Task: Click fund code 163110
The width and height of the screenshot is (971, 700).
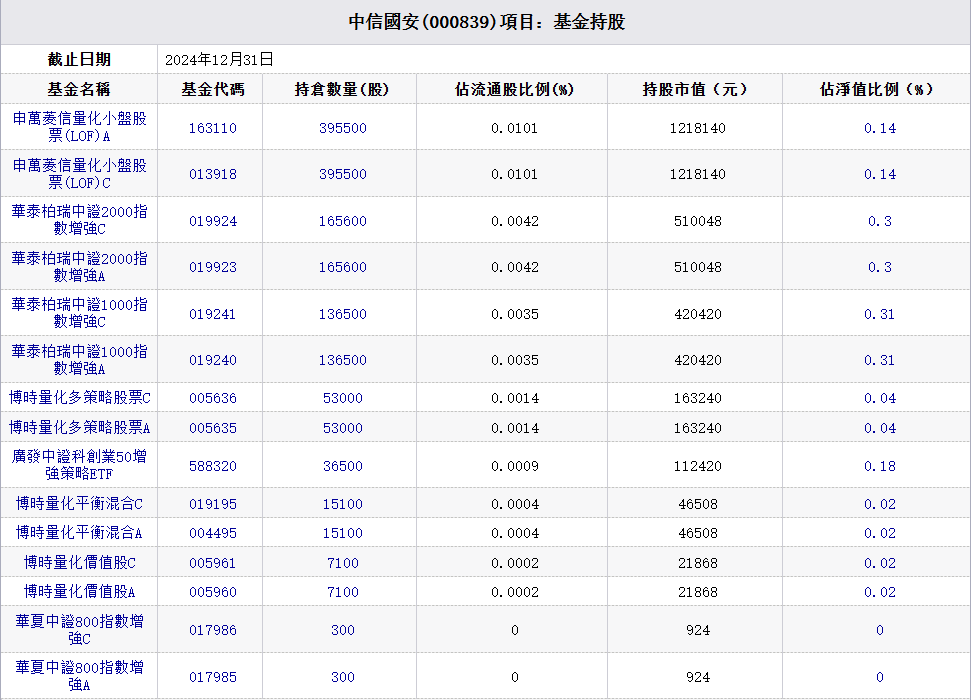Action: [212, 128]
